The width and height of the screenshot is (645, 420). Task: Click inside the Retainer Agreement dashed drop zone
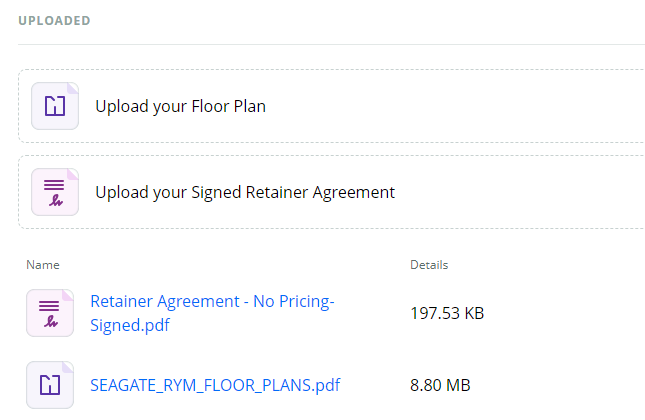(332, 192)
